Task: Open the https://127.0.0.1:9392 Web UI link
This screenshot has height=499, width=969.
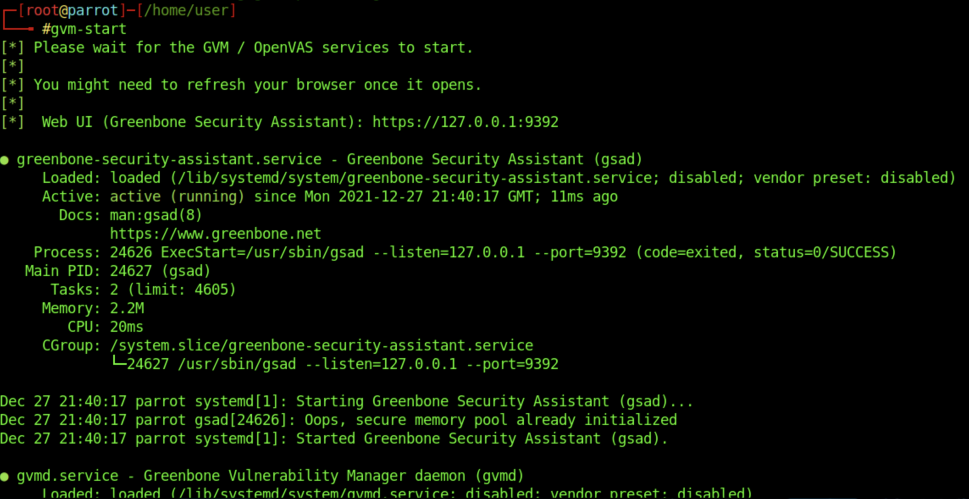Action: [x=465, y=122]
